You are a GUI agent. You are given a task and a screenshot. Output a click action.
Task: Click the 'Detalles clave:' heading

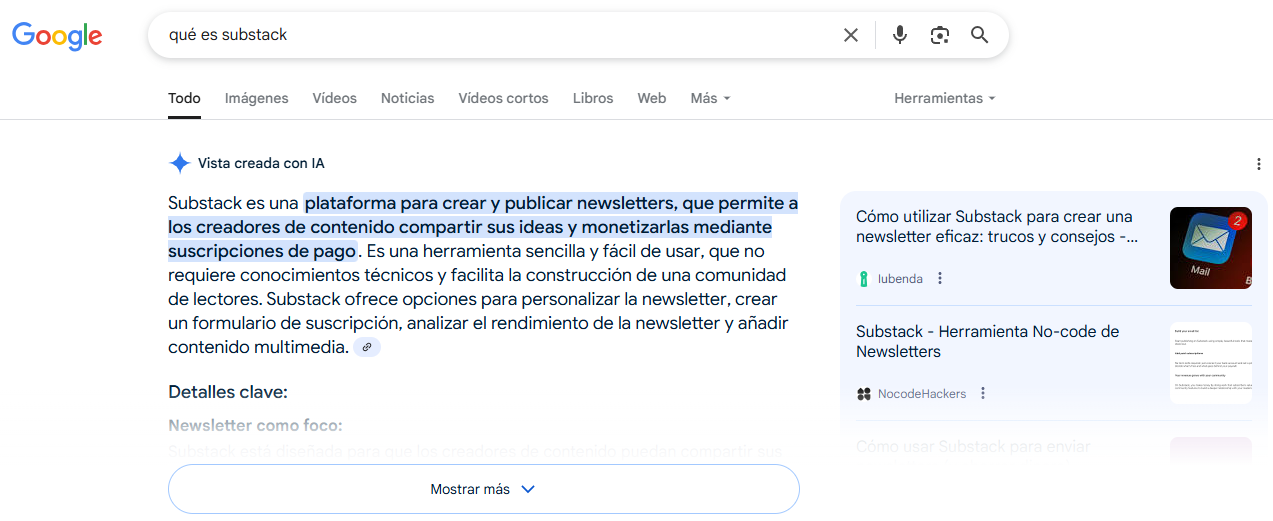click(228, 392)
